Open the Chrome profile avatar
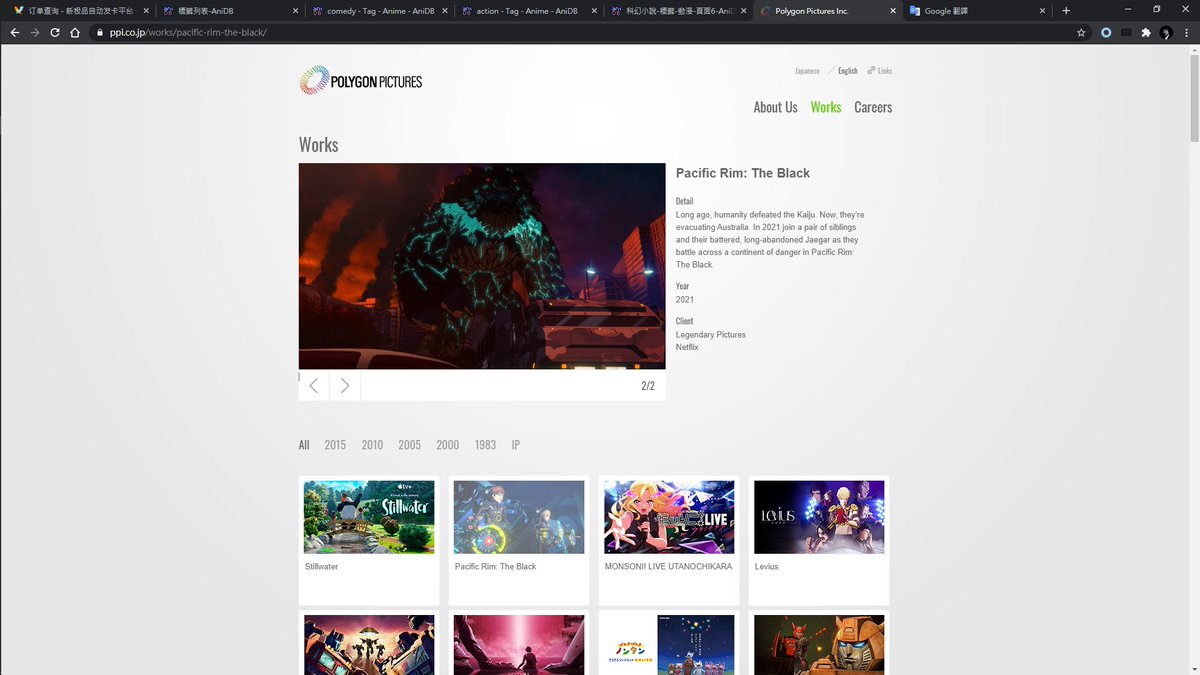 pos(1166,32)
